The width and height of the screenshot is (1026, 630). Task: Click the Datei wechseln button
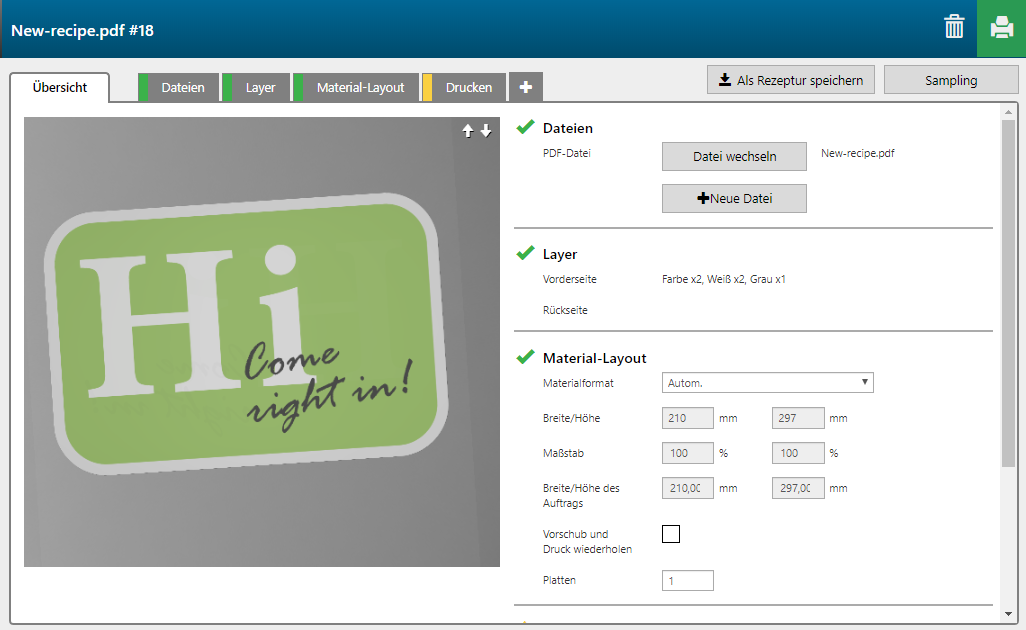(x=734, y=157)
